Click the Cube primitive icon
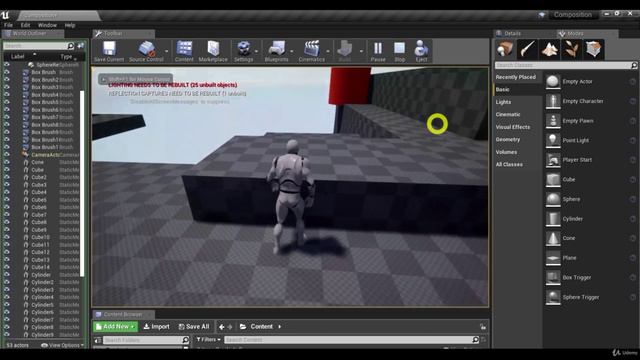 [553, 180]
